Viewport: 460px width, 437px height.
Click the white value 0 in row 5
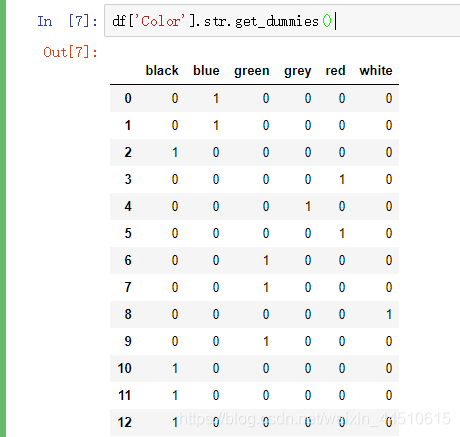[x=389, y=233]
